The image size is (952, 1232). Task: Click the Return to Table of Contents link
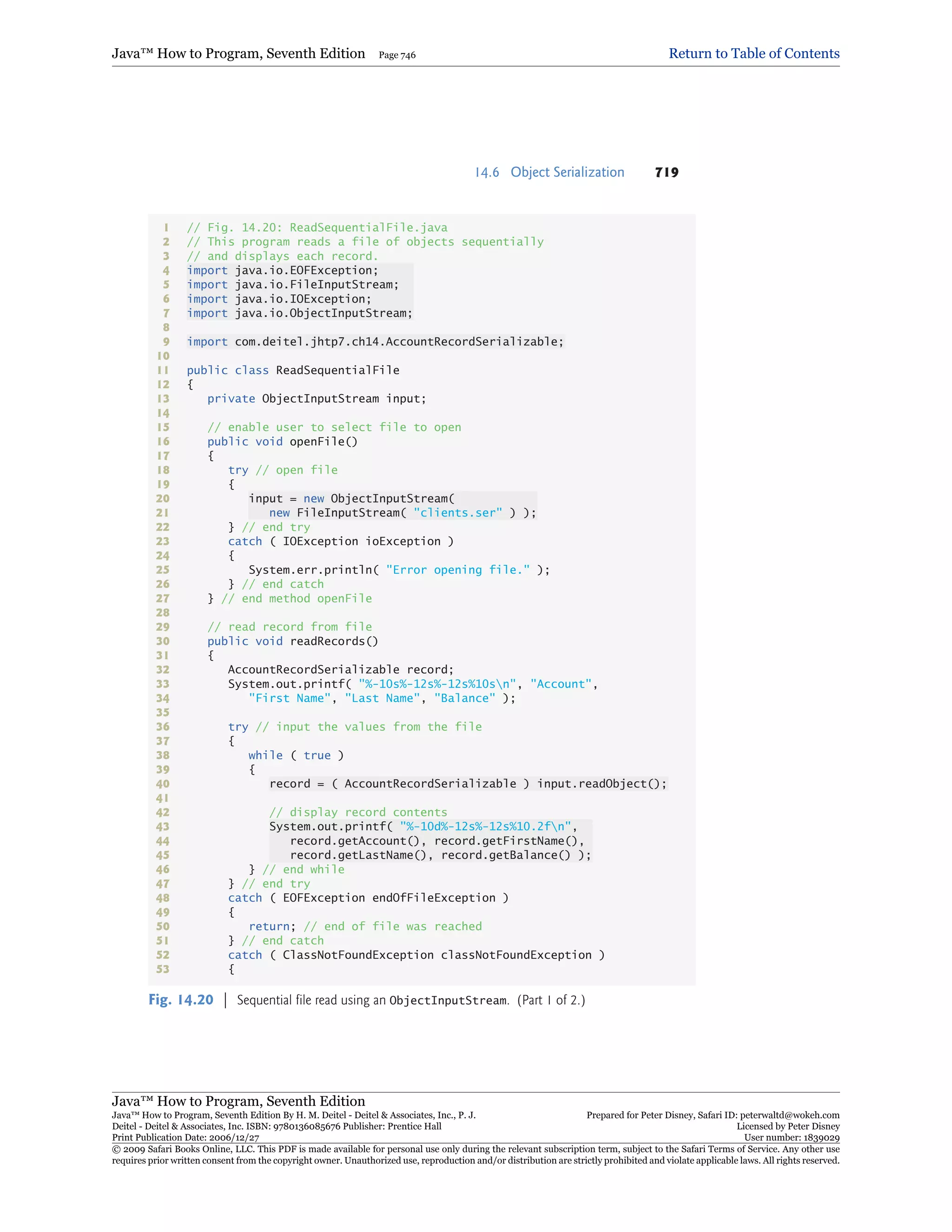(754, 53)
